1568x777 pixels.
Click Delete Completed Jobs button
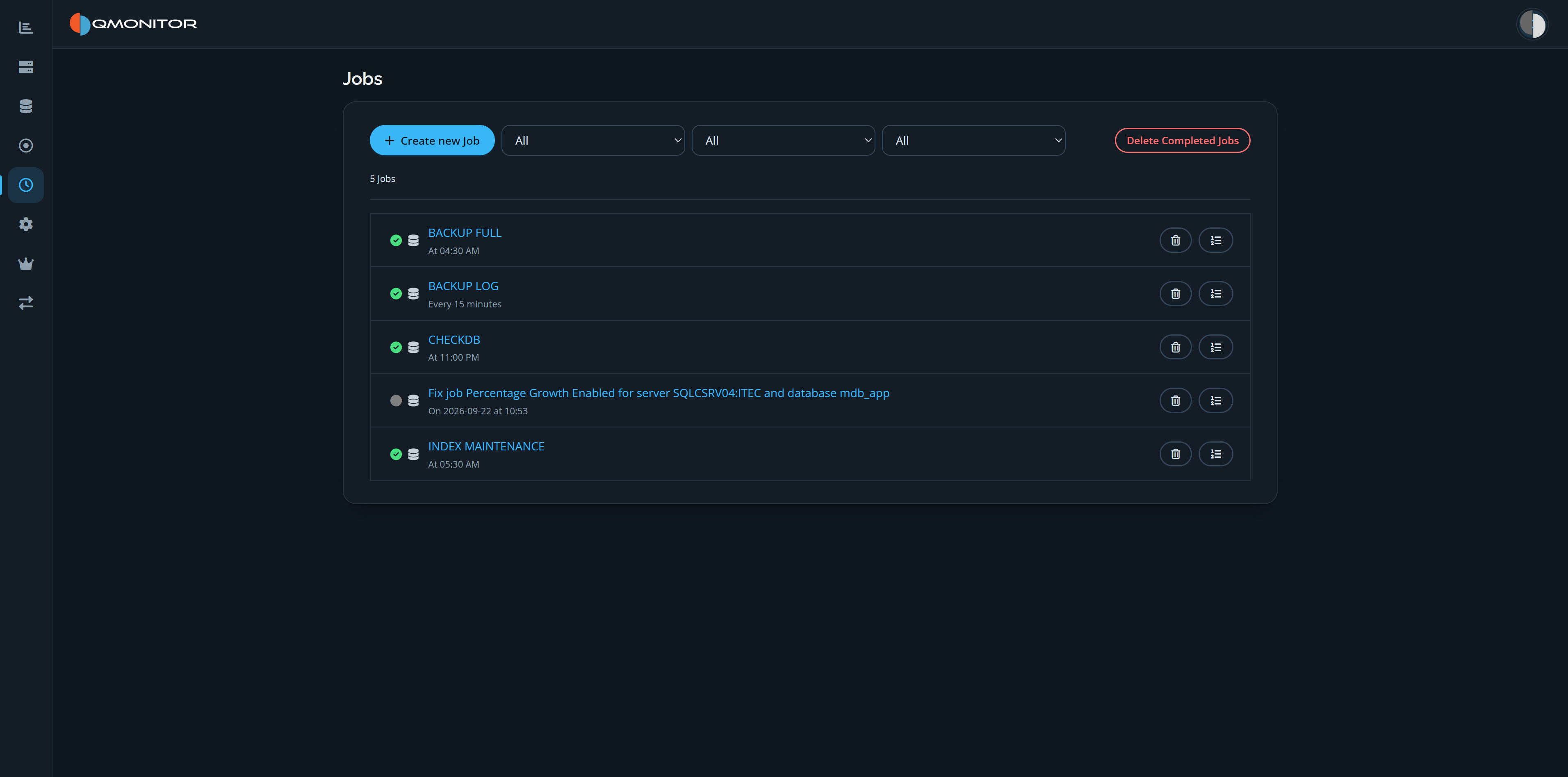[x=1182, y=141]
